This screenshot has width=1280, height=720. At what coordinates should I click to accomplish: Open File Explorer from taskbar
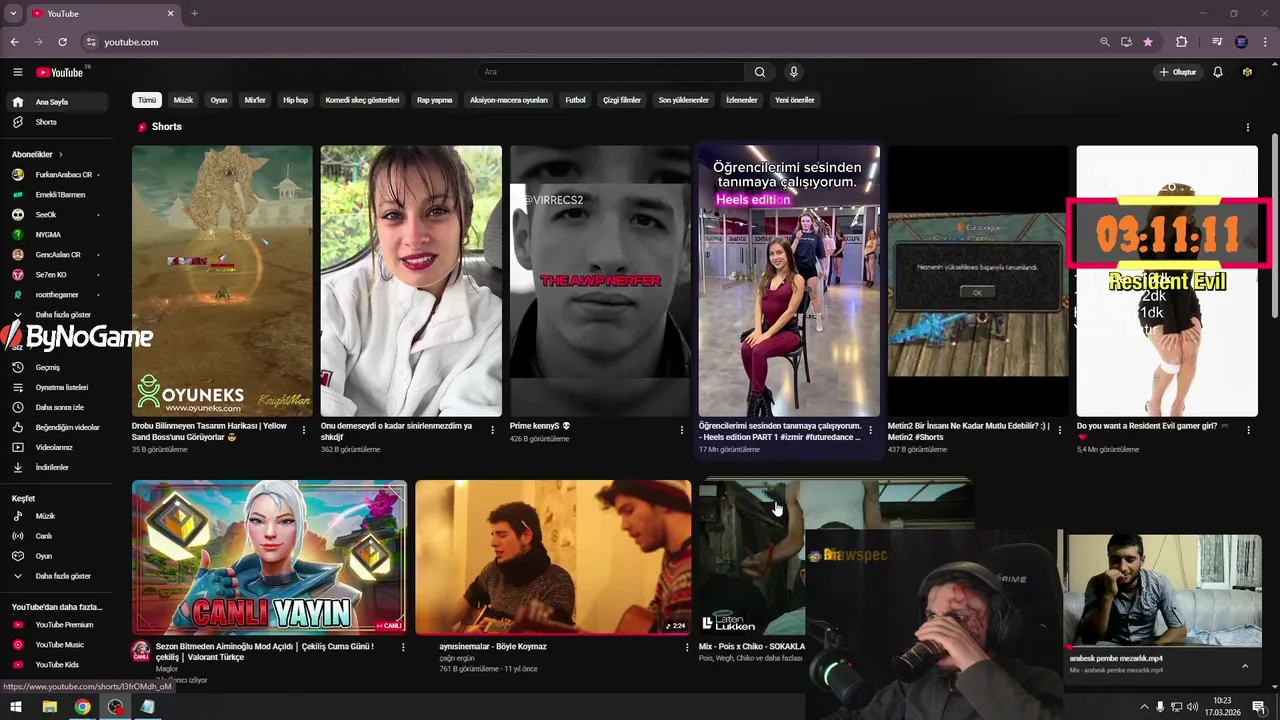pyautogui.click(x=49, y=707)
